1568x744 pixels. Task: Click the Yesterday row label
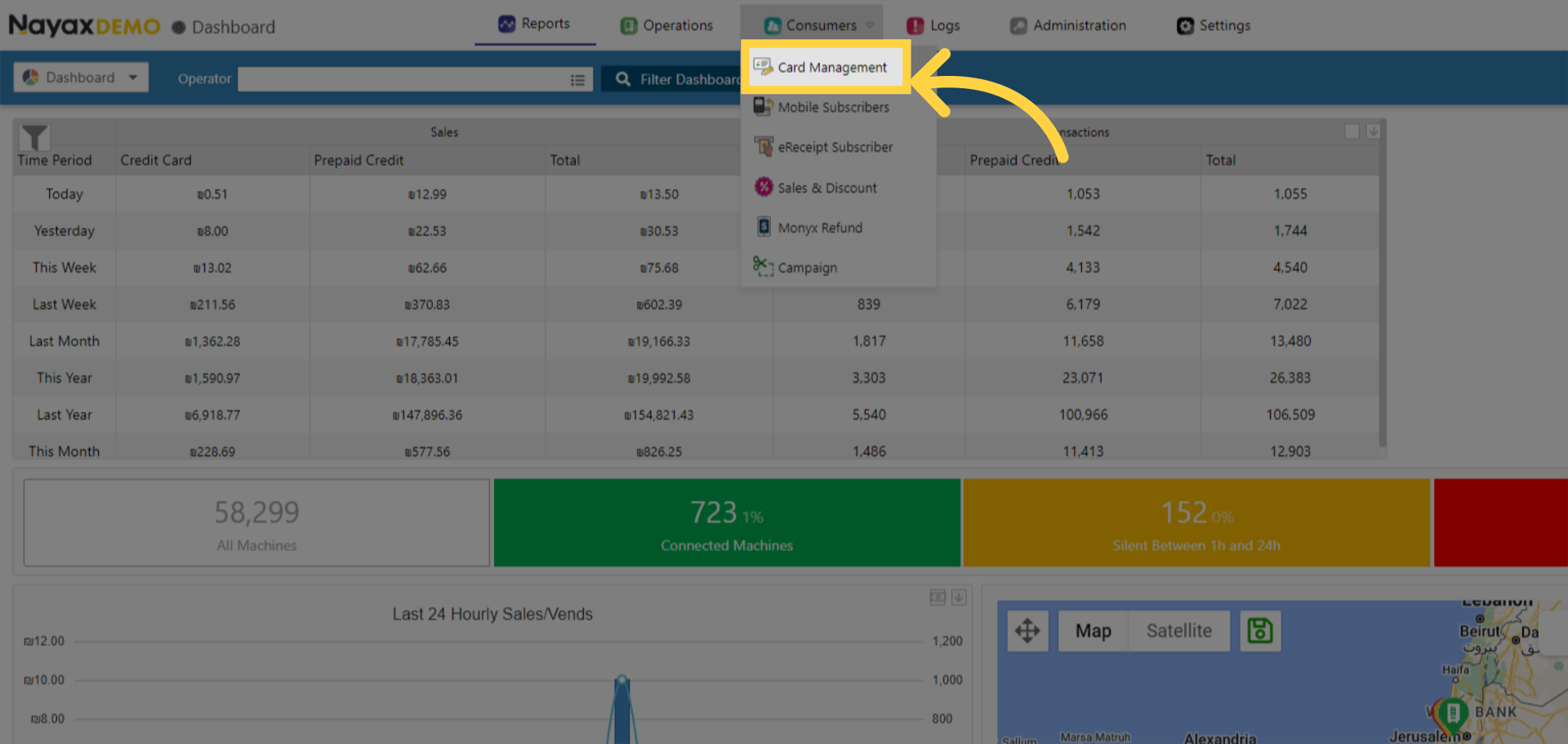(65, 231)
